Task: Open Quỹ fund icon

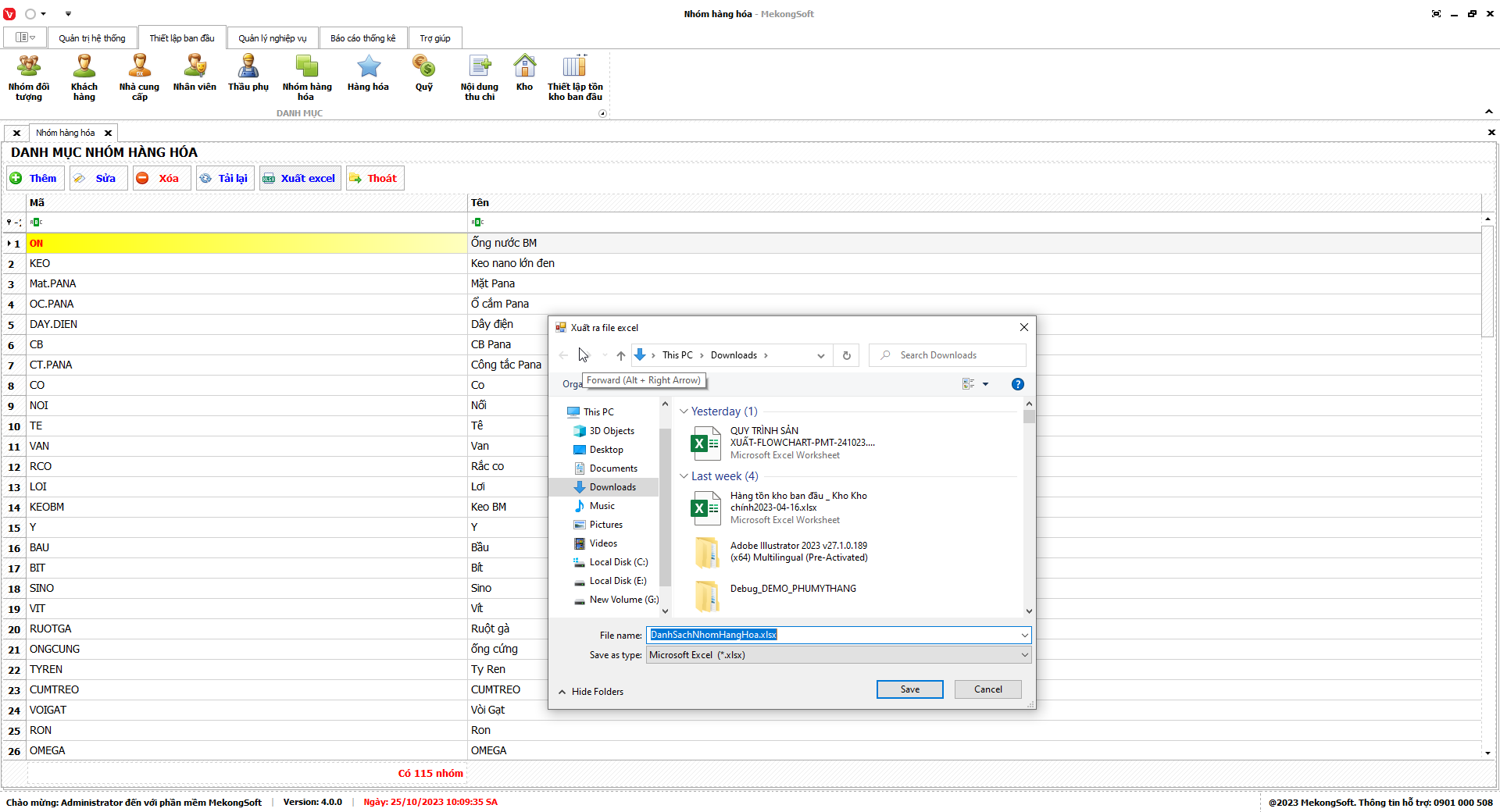Action: pos(424,73)
